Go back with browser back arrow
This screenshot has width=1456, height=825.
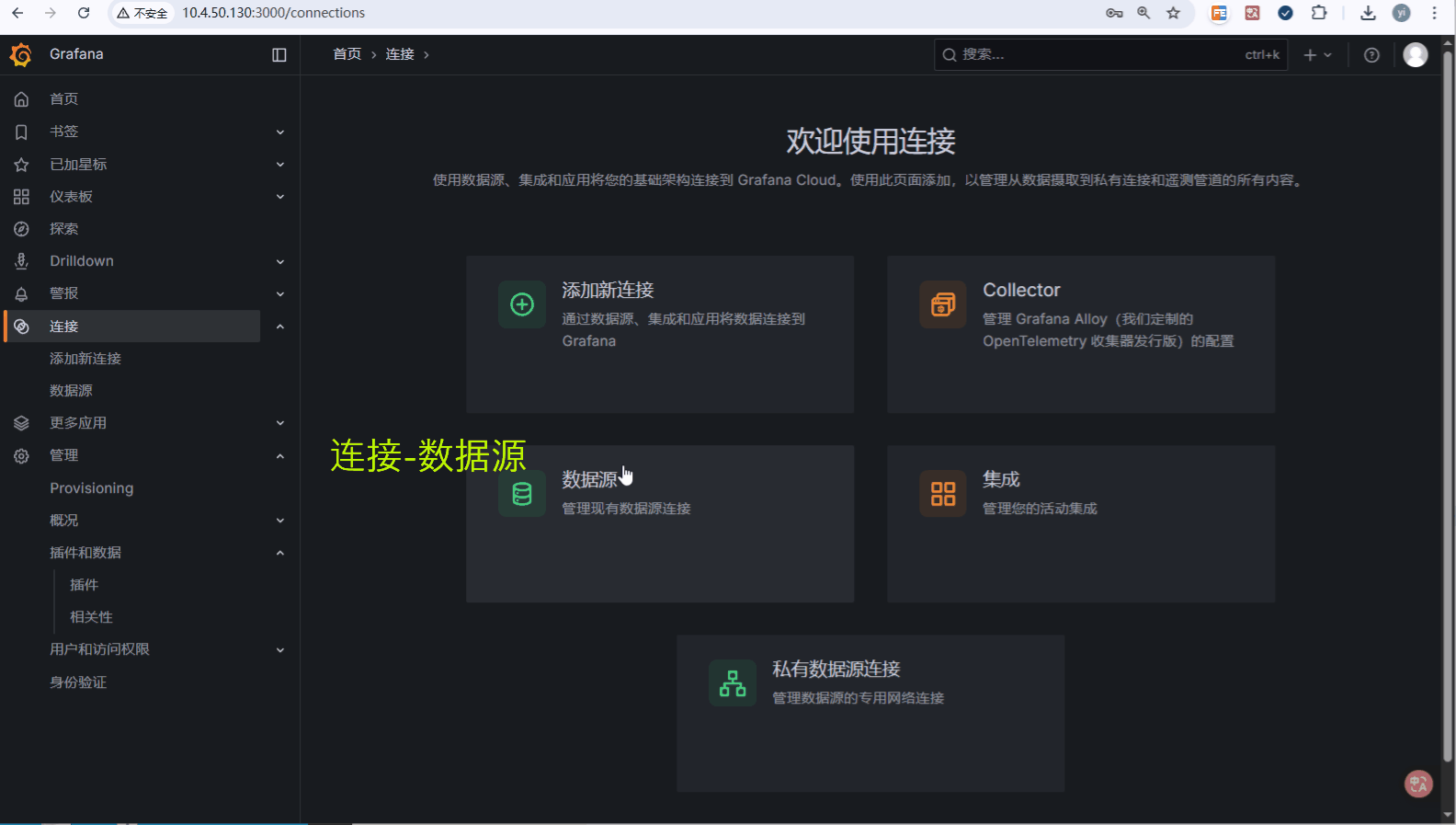click(17, 13)
